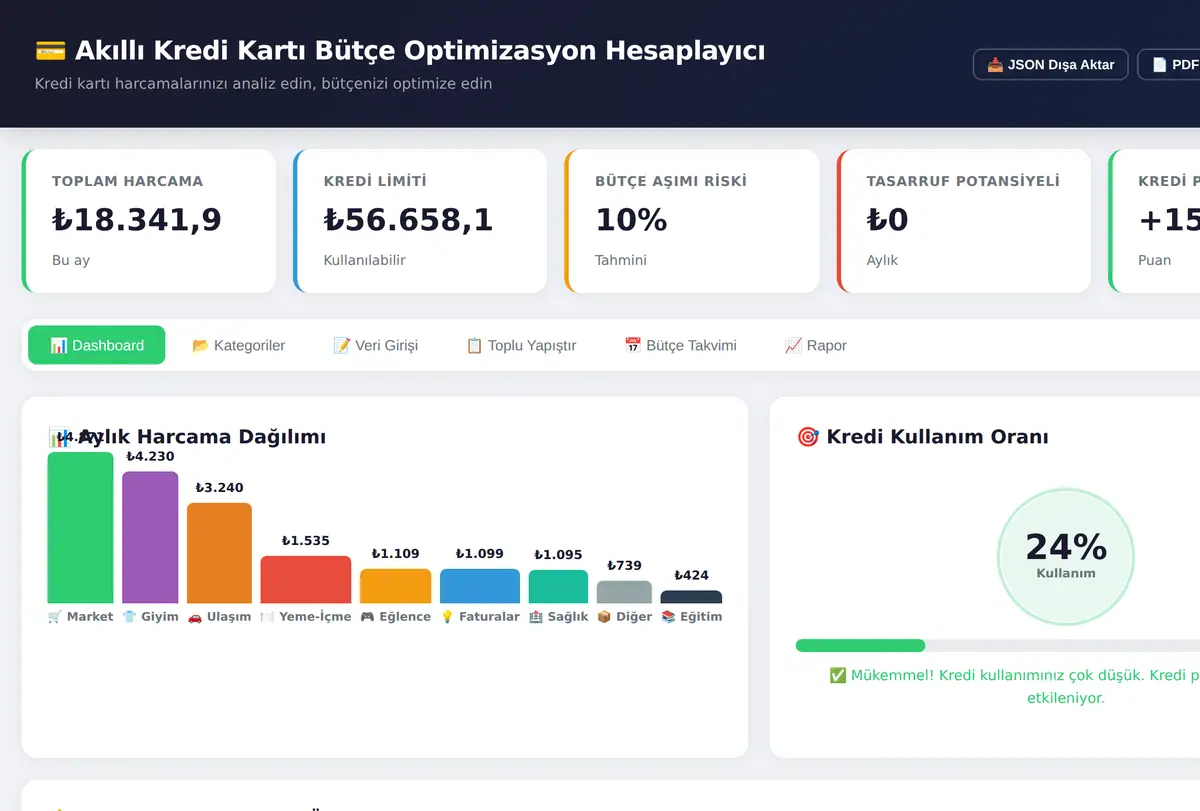Click the shopping cart icon beside Market

(x=55, y=617)
